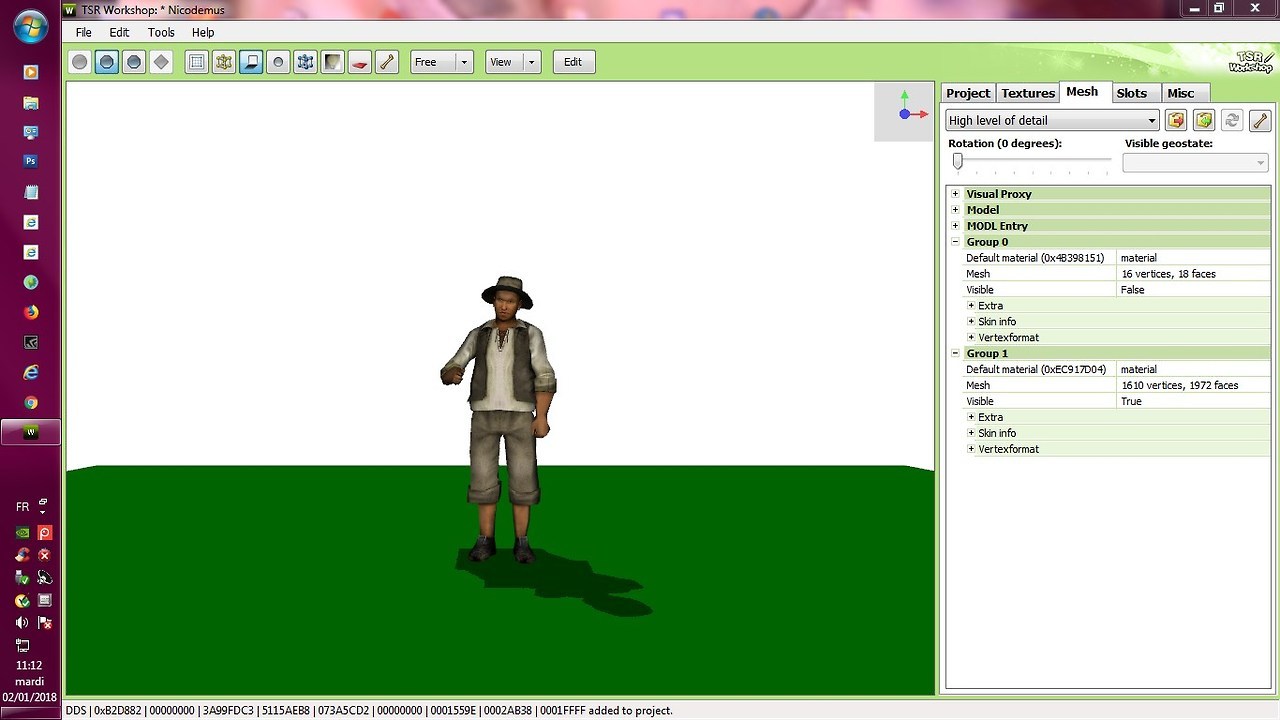Click the yellow wireframe cube toolbar icon
Image resolution: width=1280 pixels, height=720 pixels.
pos(224,62)
